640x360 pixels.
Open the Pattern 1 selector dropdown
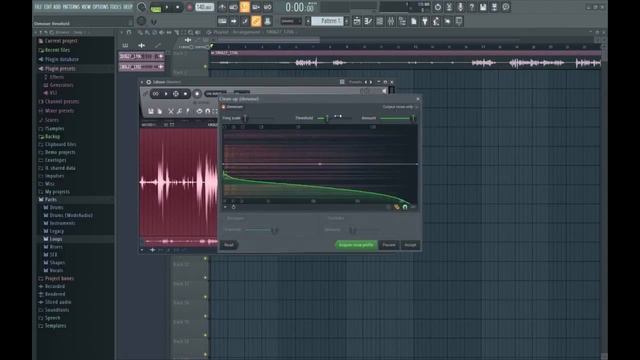328,21
